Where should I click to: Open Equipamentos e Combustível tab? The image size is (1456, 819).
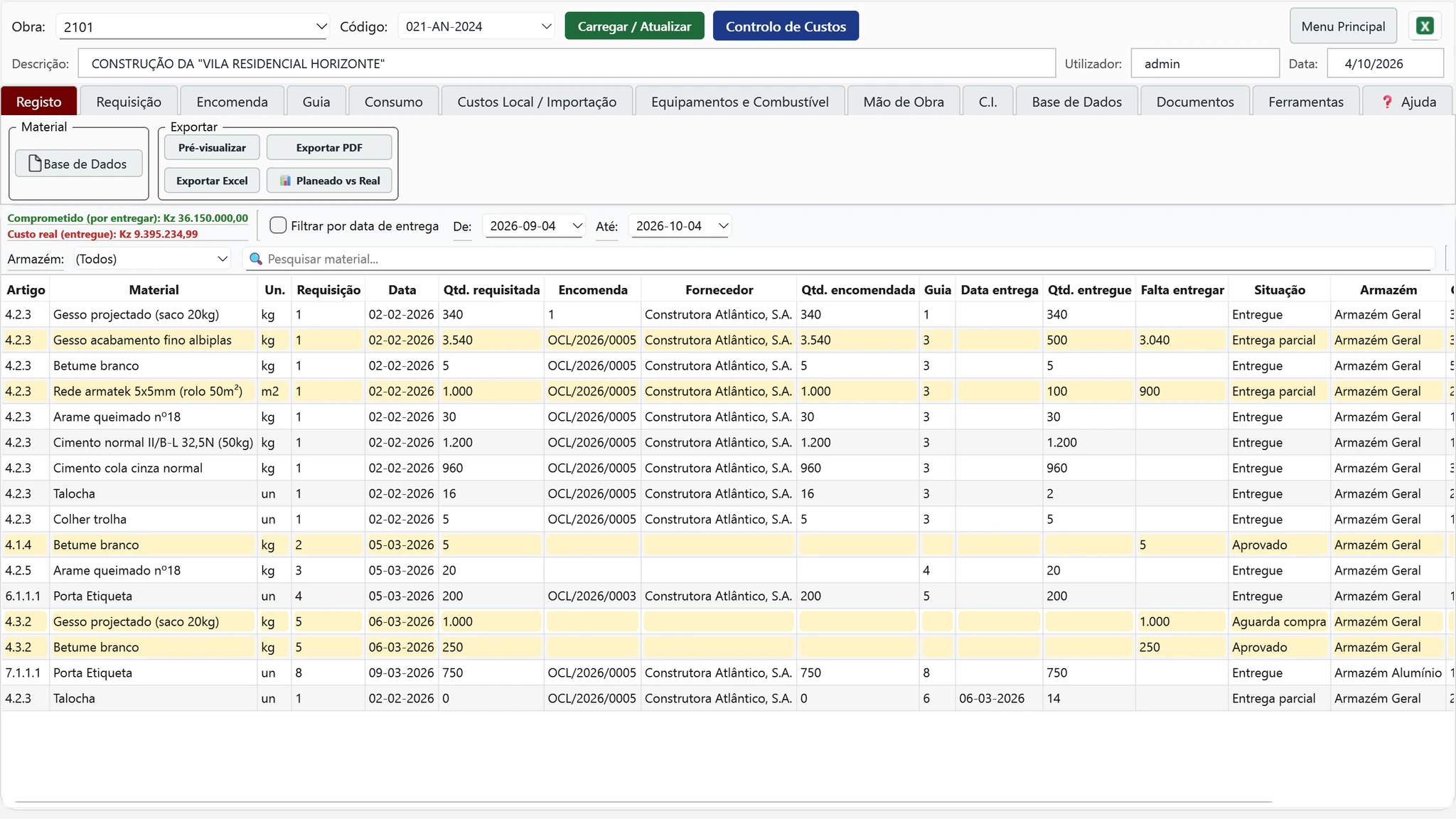tap(740, 102)
